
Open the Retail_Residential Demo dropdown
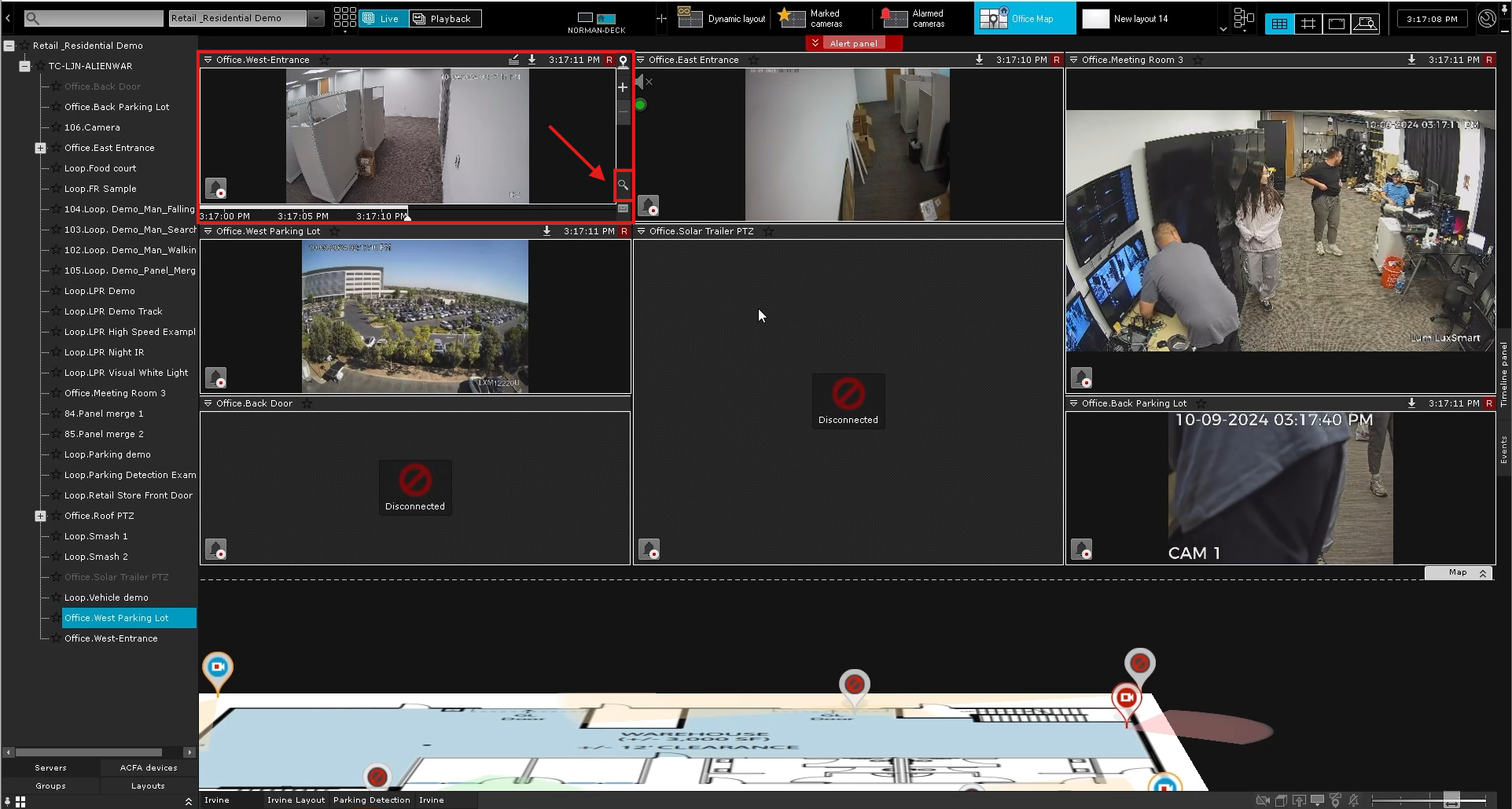pos(315,18)
